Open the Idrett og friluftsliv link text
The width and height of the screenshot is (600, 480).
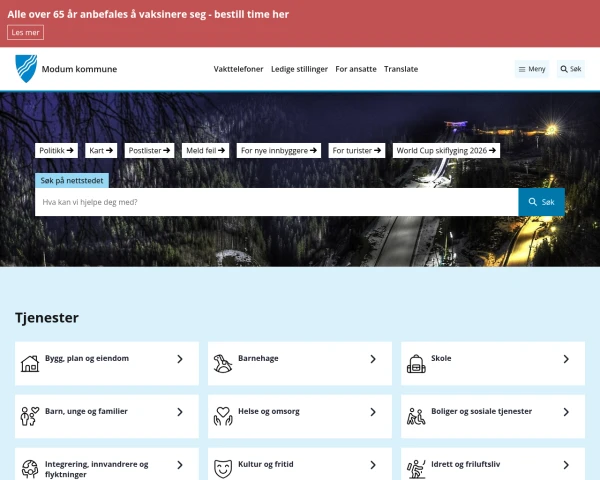(x=466, y=464)
